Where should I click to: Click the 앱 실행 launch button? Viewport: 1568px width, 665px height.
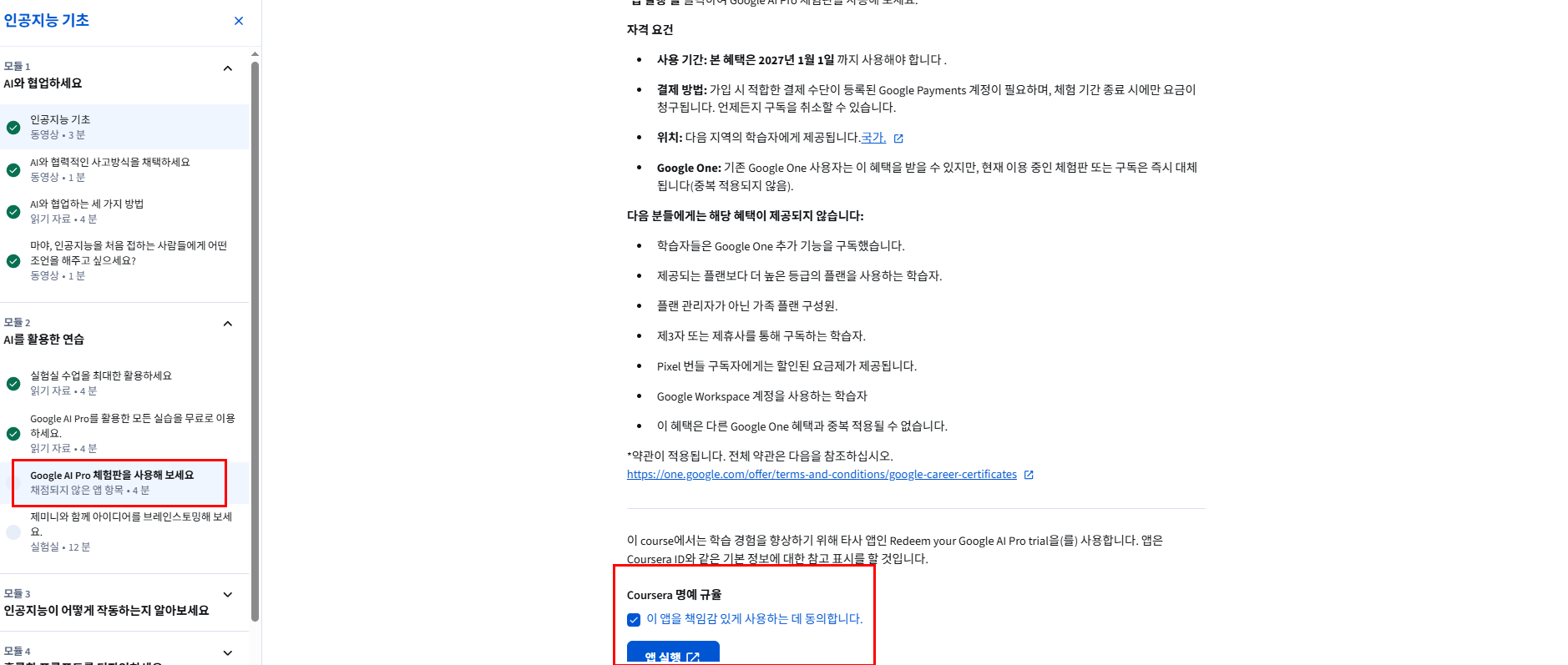673,653
